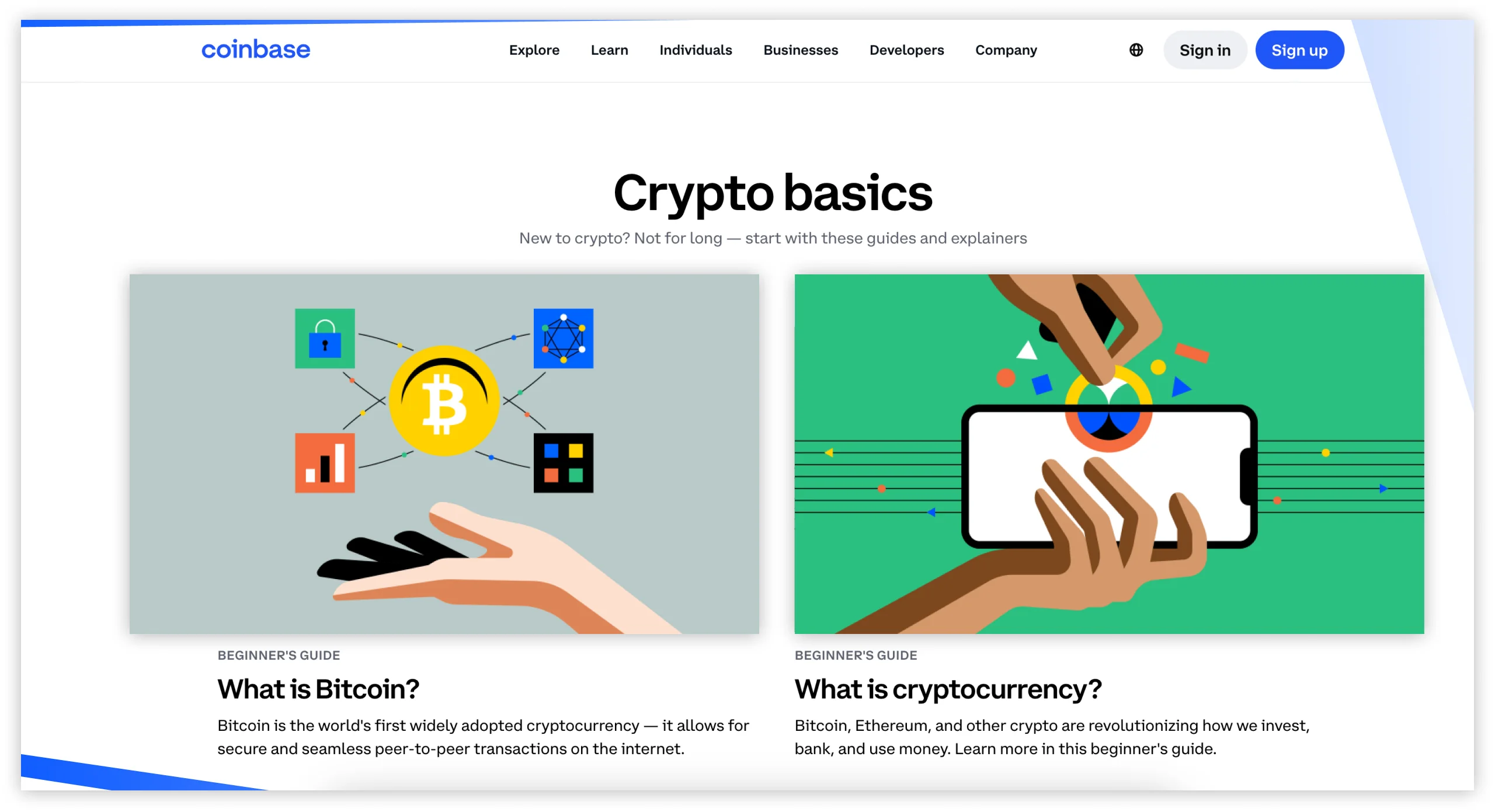Image resolution: width=1495 pixels, height=812 pixels.
Task: Open the Learn menu item
Action: 610,50
